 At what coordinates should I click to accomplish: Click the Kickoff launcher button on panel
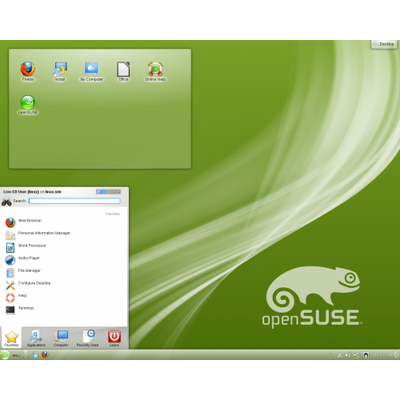[x=5, y=355]
